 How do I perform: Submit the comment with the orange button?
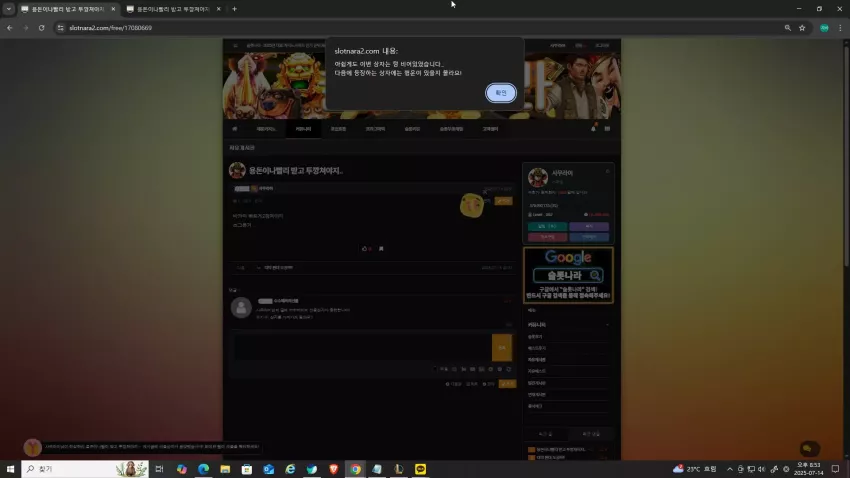501,347
